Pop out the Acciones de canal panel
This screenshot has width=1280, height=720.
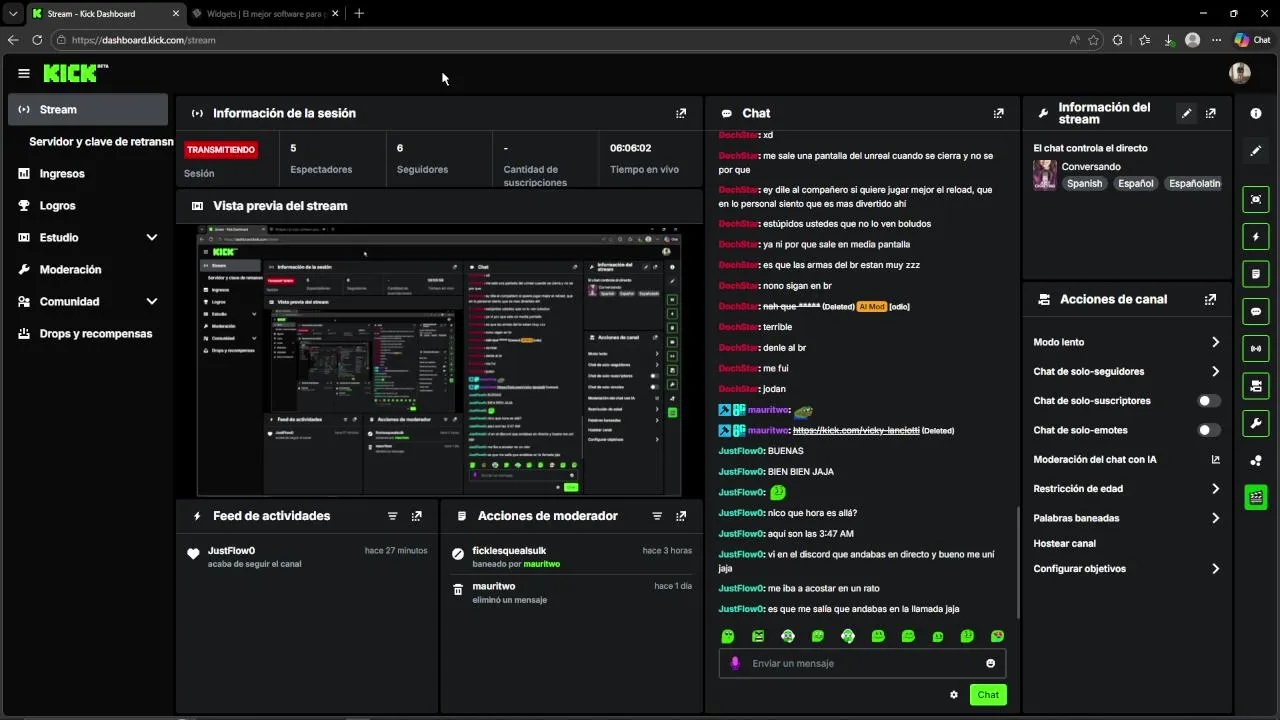click(x=1211, y=299)
